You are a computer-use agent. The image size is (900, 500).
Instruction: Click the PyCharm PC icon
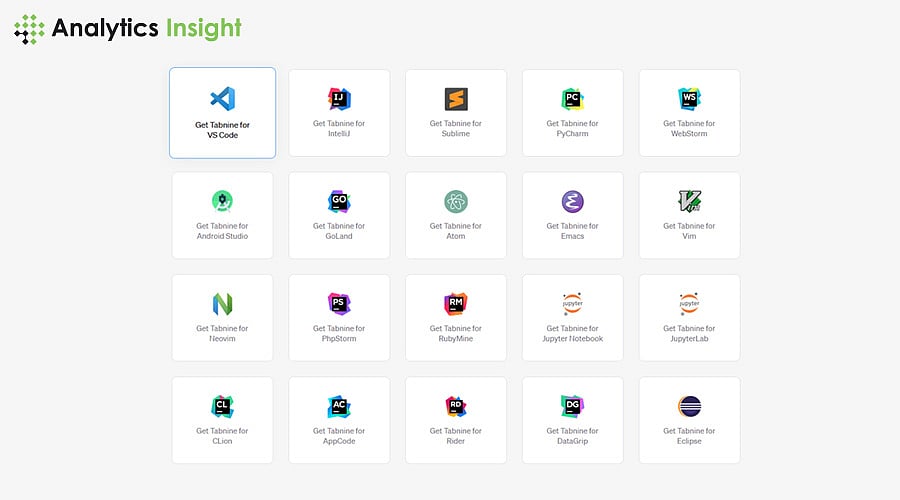click(572, 98)
